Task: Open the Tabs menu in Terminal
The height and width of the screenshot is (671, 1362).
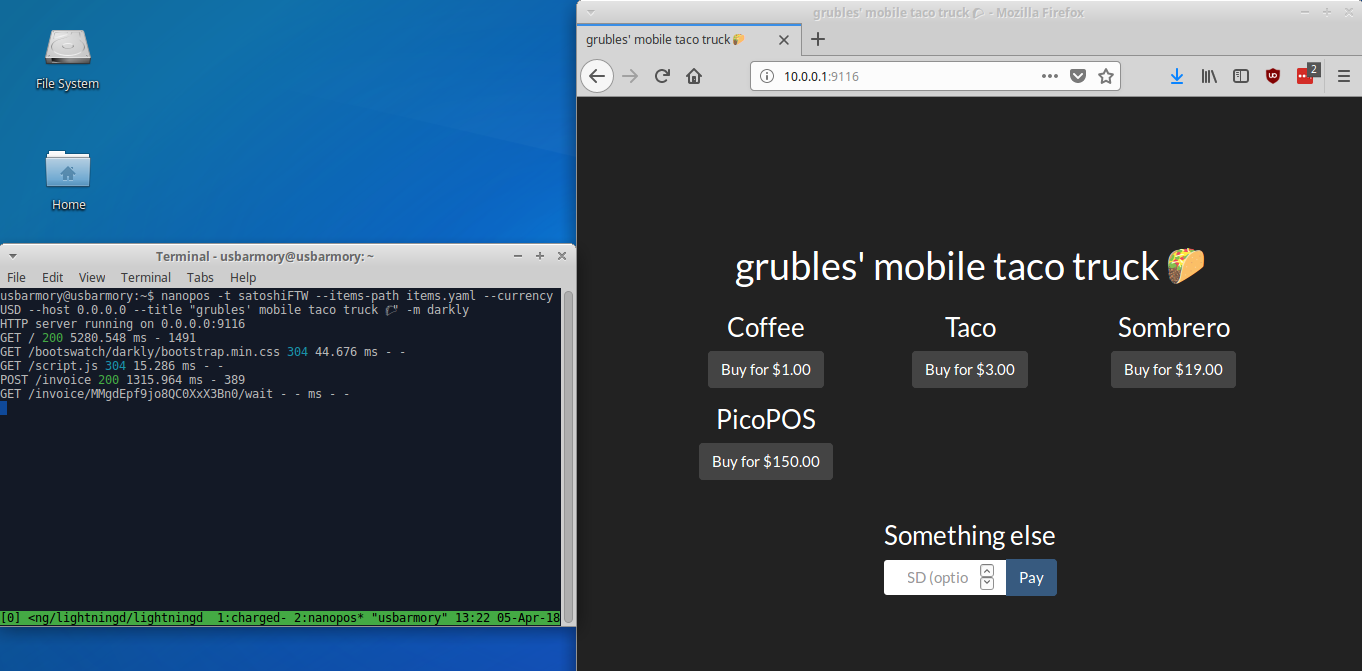Action: (x=200, y=277)
